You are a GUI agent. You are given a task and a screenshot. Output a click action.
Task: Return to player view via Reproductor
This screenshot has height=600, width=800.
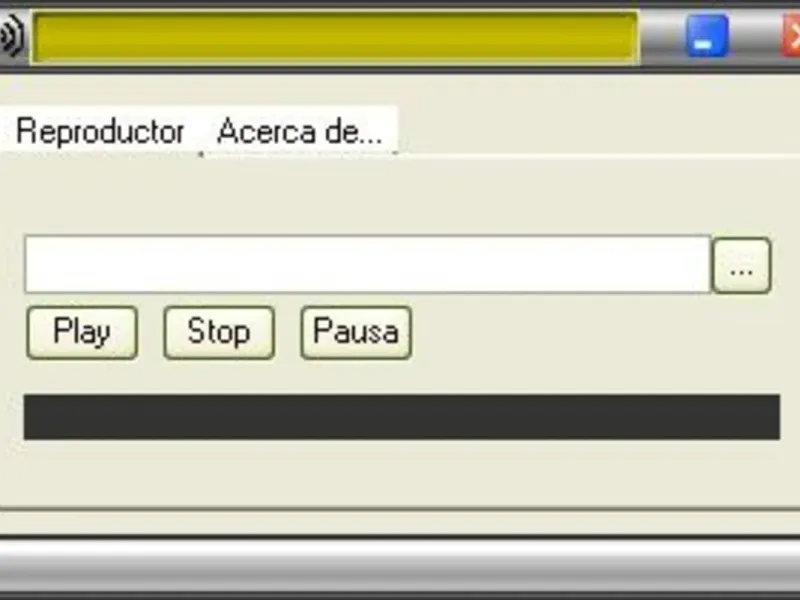click(100, 131)
